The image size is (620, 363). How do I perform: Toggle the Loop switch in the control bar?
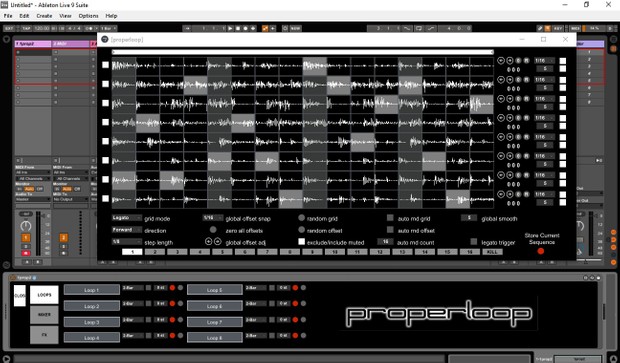coord(419,28)
